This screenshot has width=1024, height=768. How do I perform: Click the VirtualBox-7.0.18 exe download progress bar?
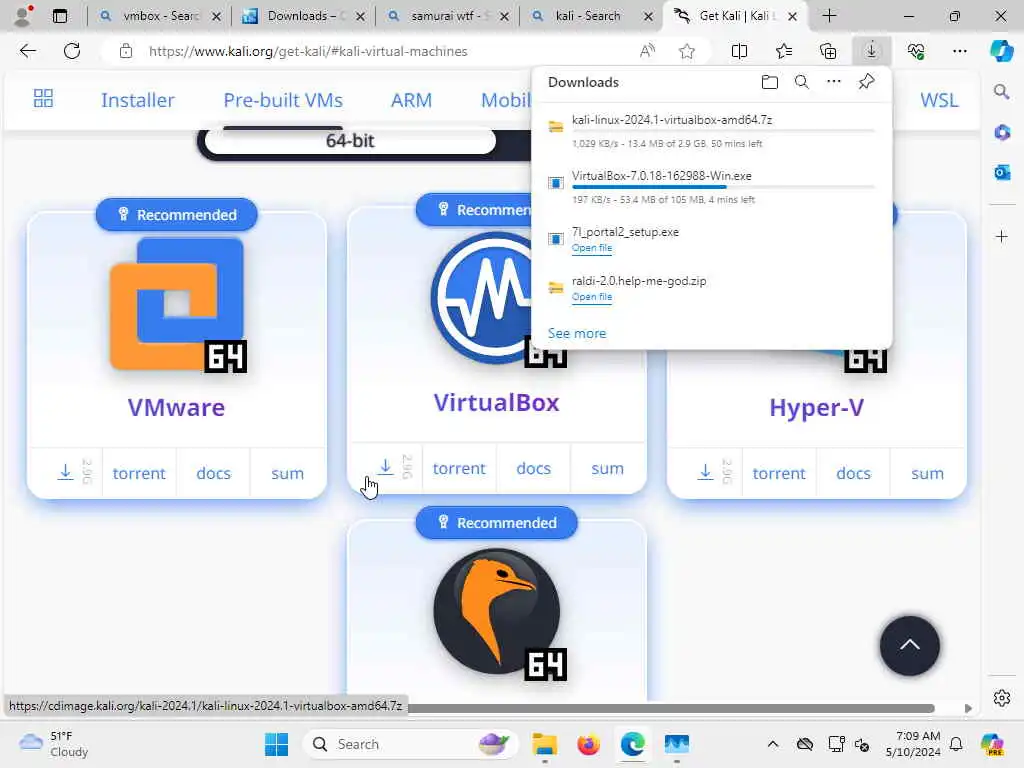723,187
